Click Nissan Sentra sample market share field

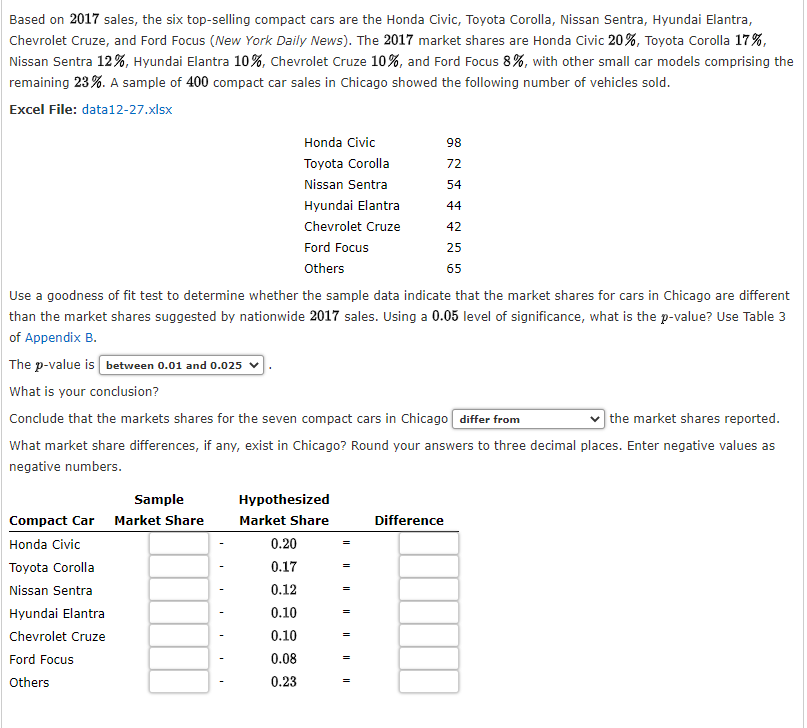179,590
